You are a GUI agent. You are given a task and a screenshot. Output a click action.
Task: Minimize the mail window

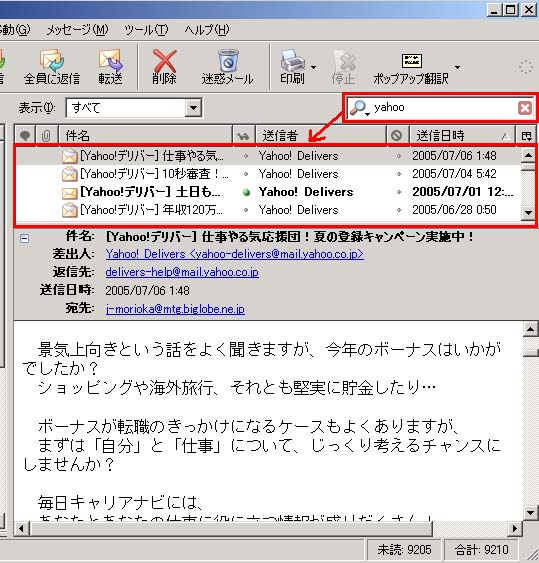pos(494,10)
